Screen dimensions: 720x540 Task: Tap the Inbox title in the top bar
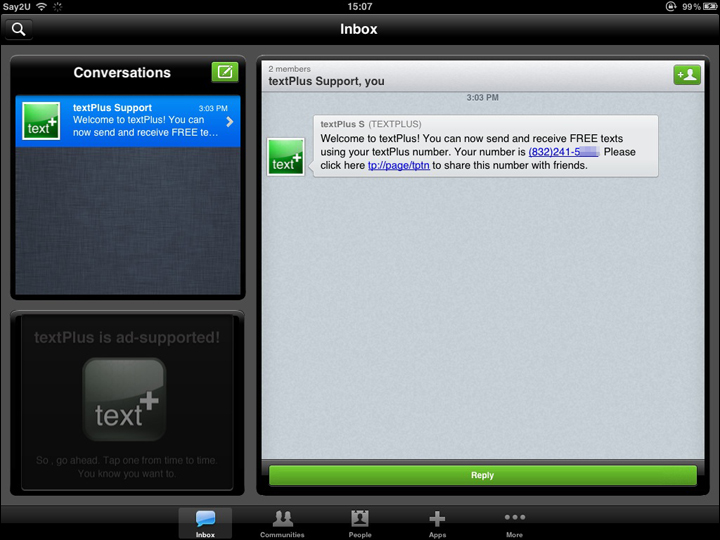click(359, 29)
